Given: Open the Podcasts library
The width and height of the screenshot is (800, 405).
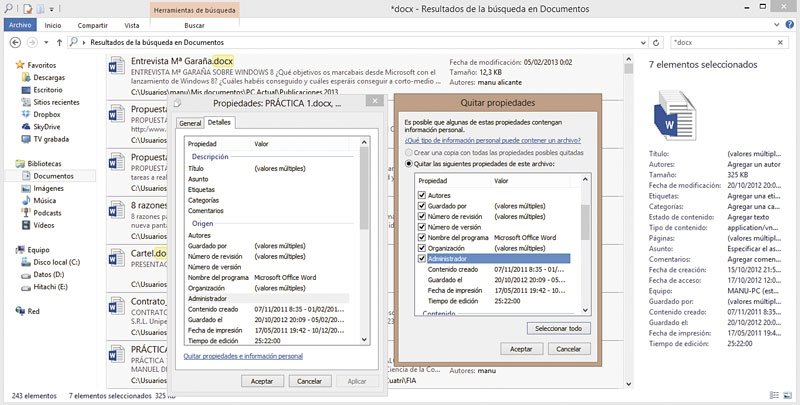Looking at the screenshot, I should tap(47, 213).
